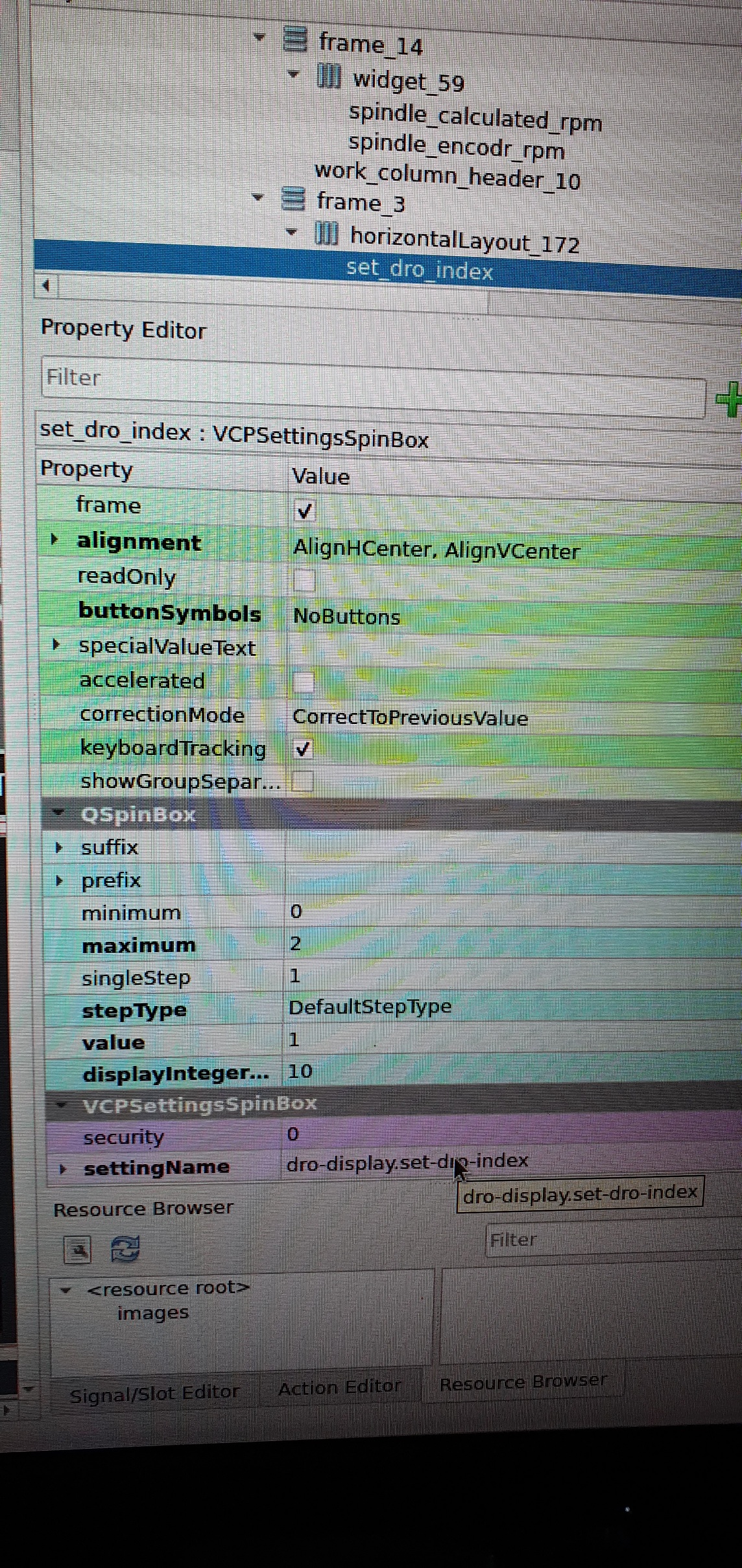The height and width of the screenshot is (1568, 742).
Task: Expand the specialValueText property
Action: (56, 644)
